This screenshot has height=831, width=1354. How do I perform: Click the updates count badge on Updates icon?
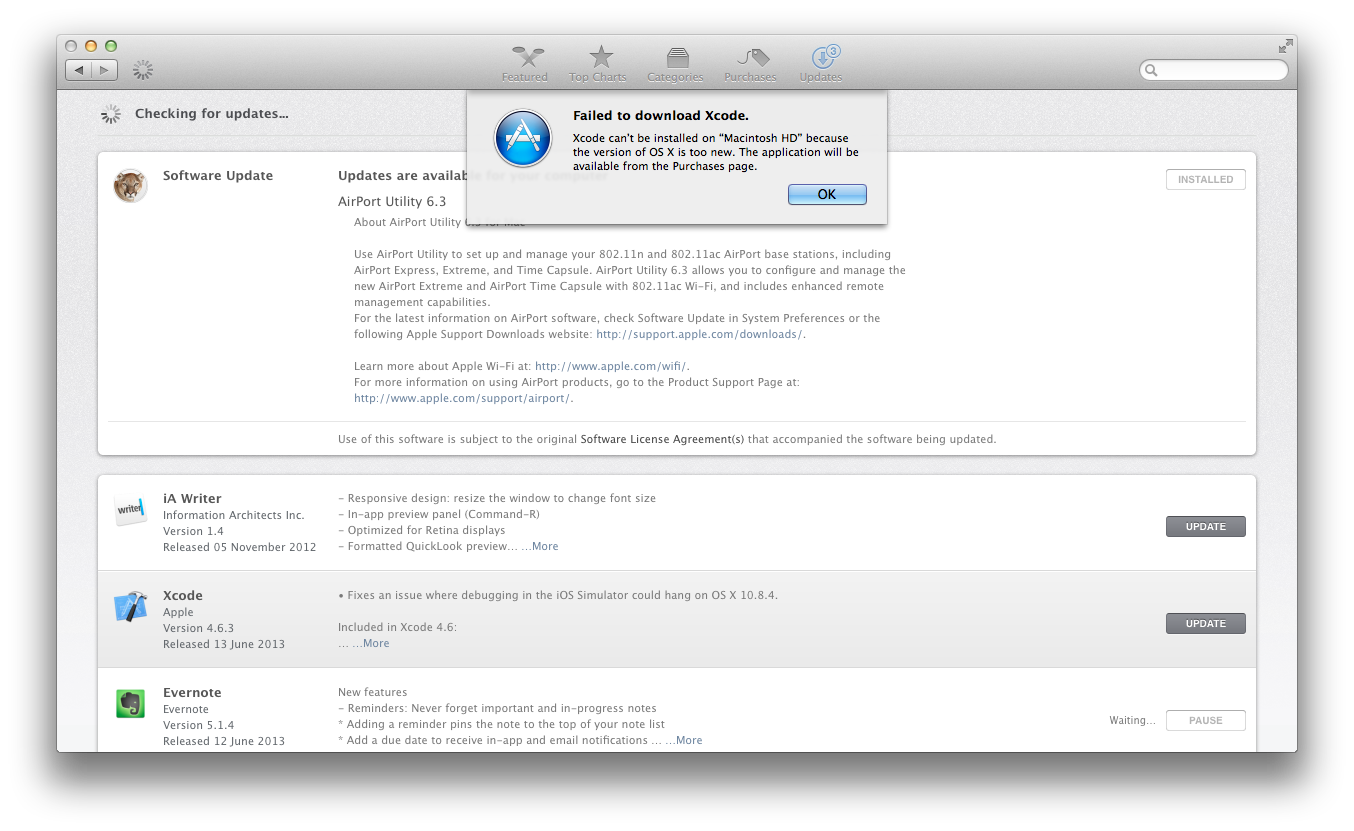click(834, 51)
